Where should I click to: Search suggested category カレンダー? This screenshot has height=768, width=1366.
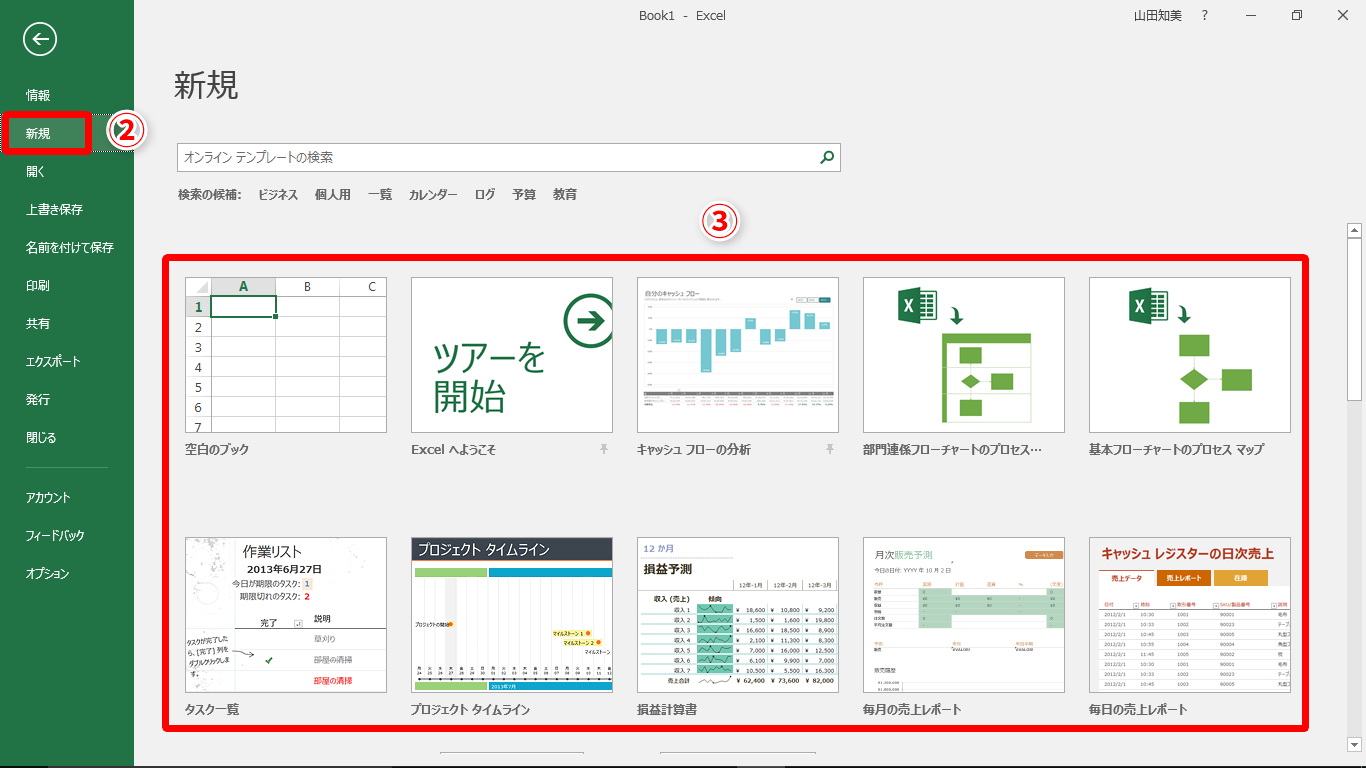click(433, 195)
